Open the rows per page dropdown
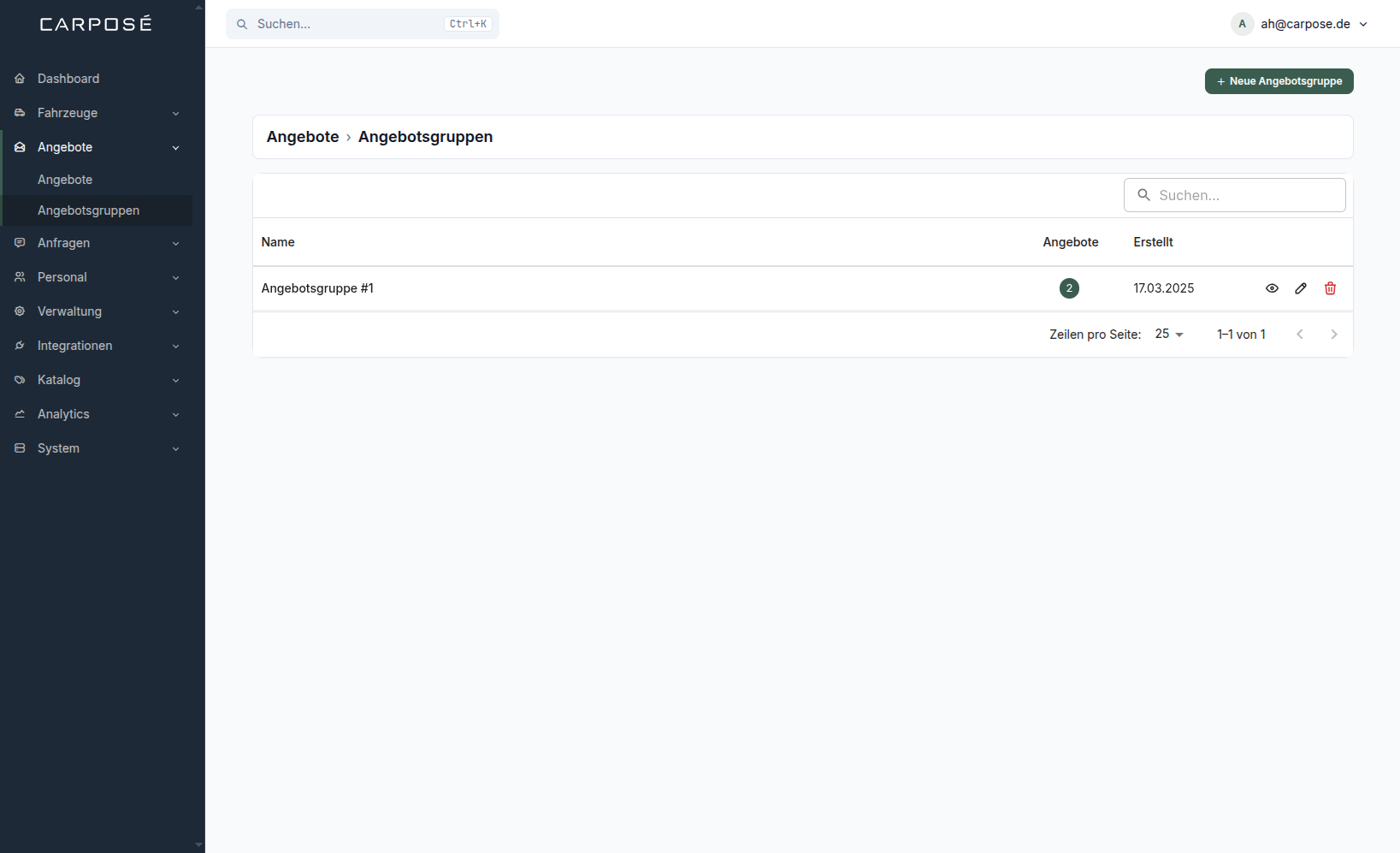Viewport: 1400px width, 853px height. (1169, 335)
